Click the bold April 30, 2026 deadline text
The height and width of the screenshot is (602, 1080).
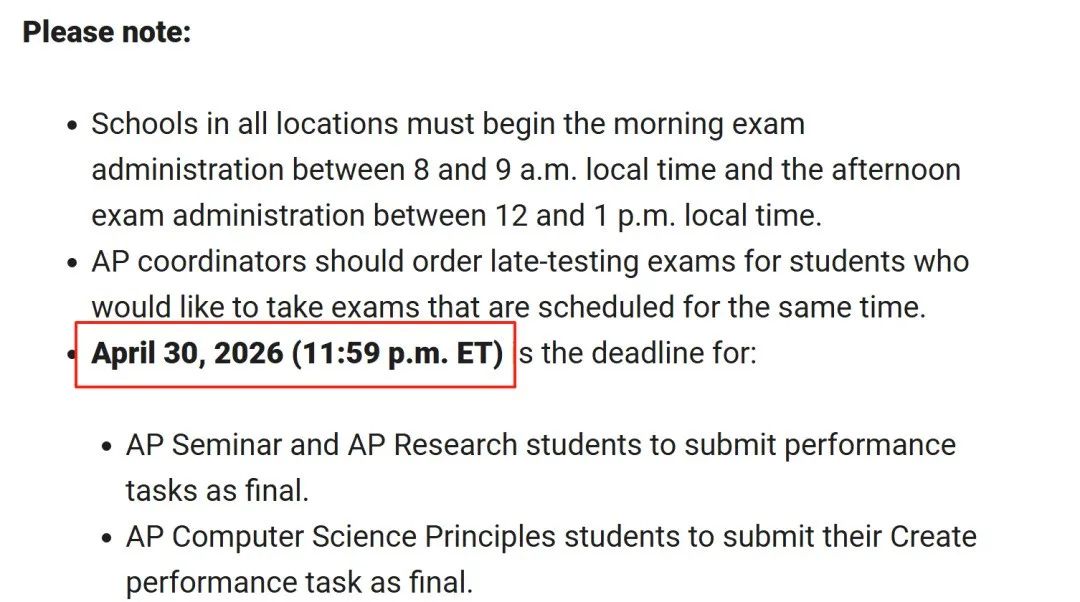pos(297,353)
